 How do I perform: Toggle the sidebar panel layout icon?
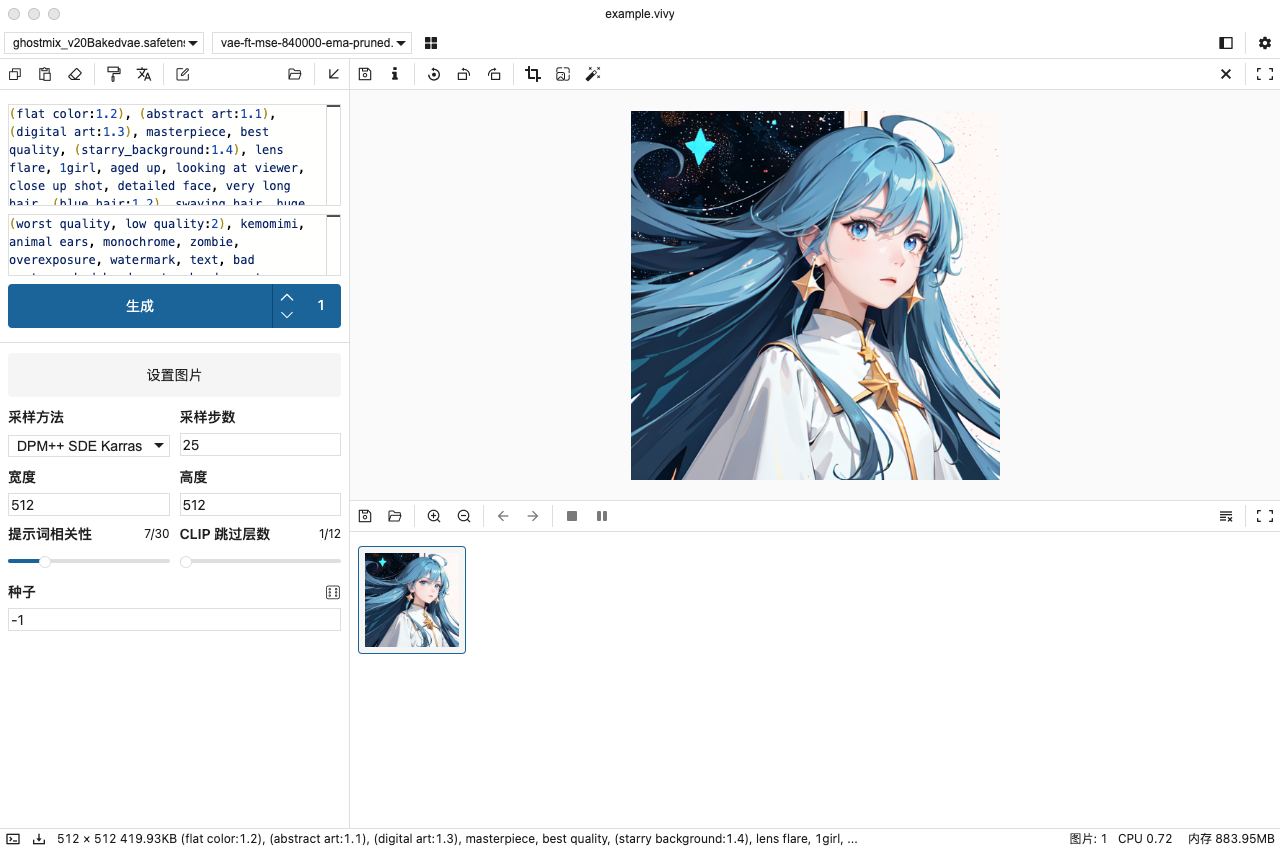coord(1226,43)
